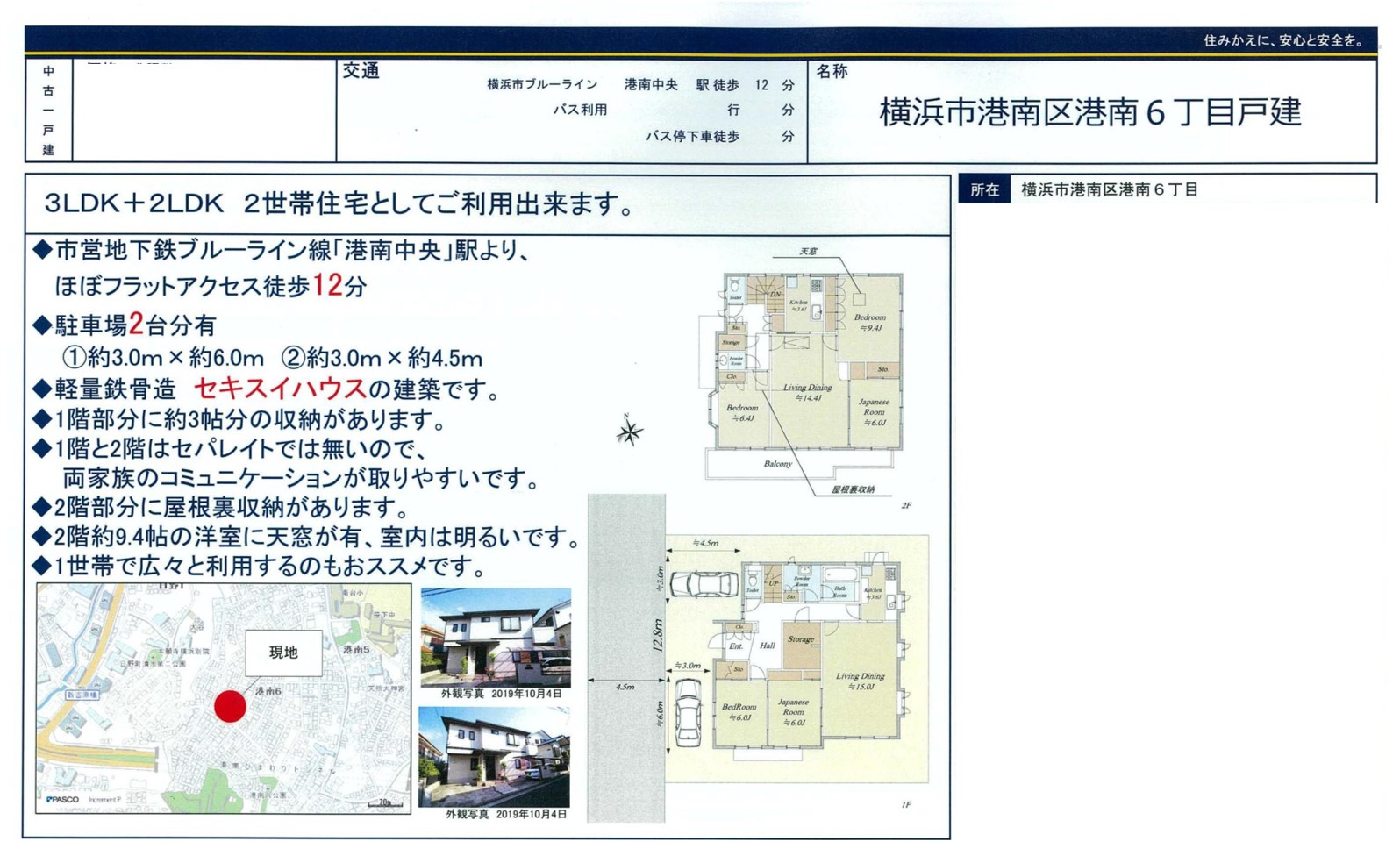Click the 交通 section heading
The image size is (1400, 856).
point(361,72)
